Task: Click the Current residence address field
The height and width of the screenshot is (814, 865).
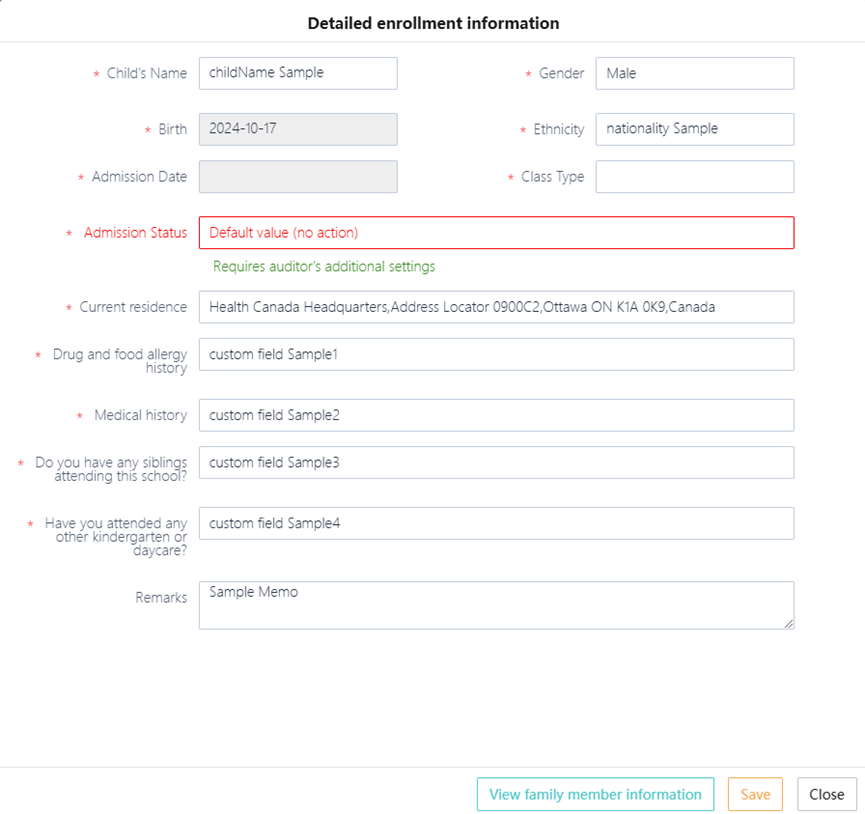Action: 496,307
